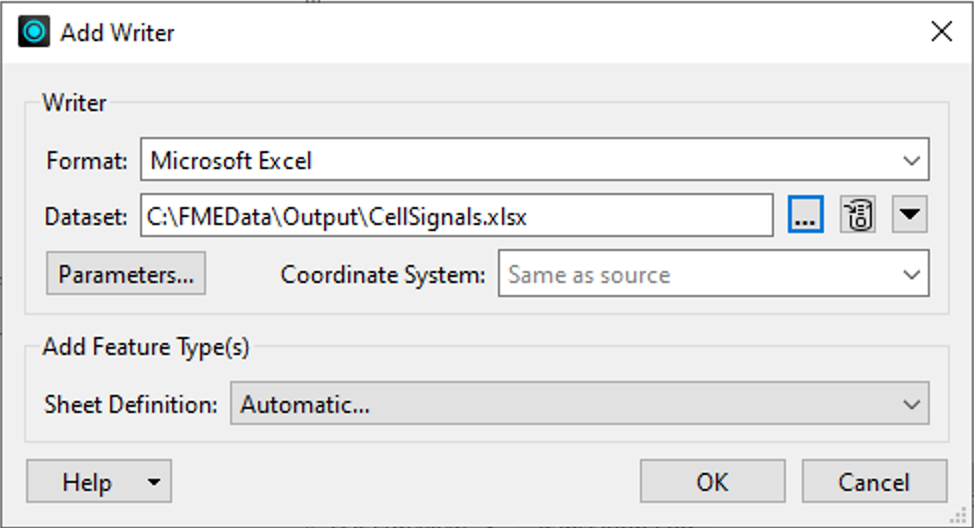Click the Dataset: label

[x=86, y=217]
